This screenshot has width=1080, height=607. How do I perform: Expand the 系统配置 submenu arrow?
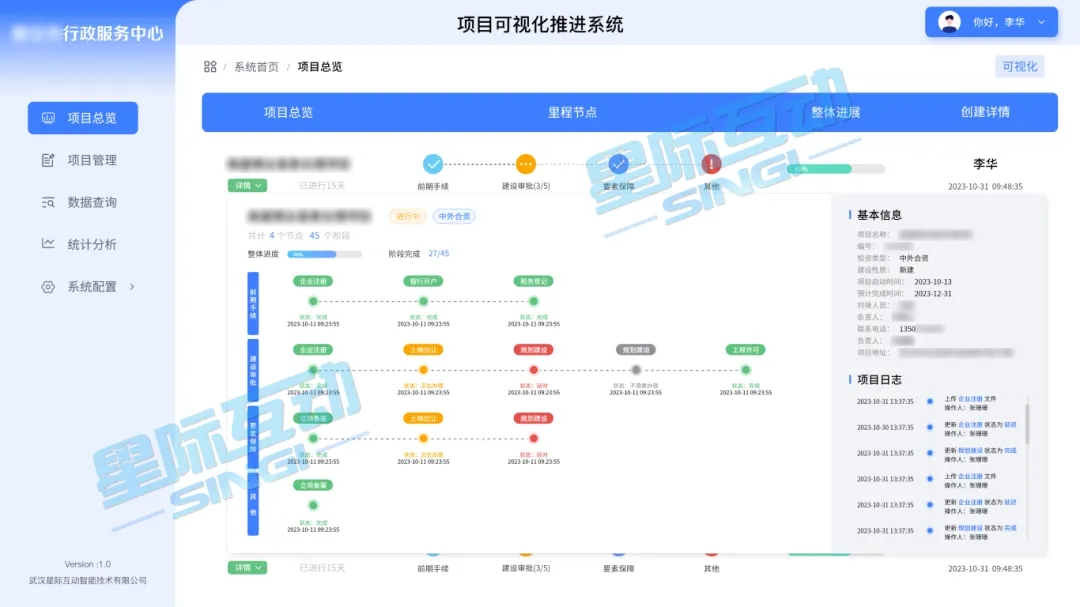[132, 287]
